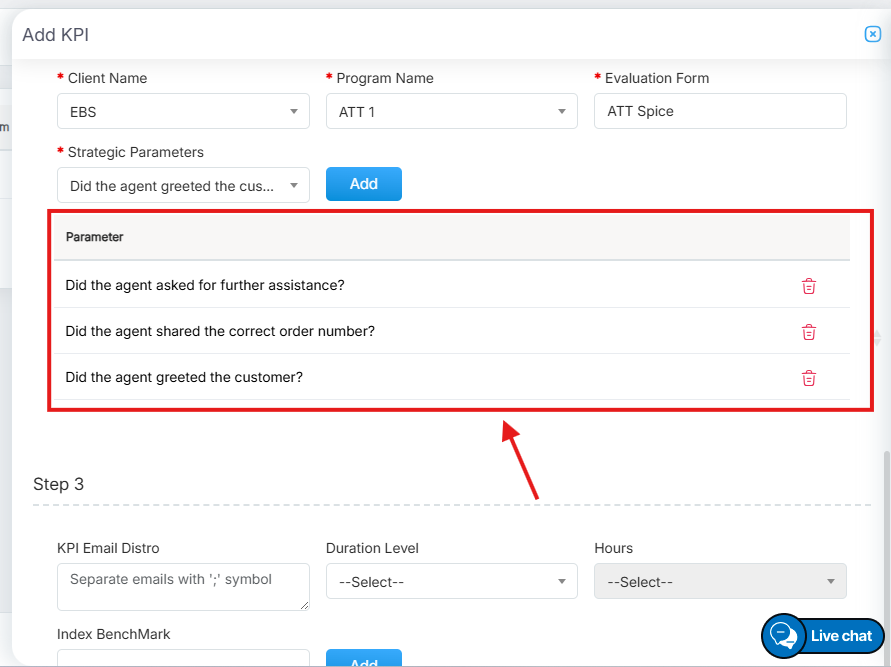Screen dimensions: 891x667
Task: Remove the 'greeted the customer' parameter row
Action: (809, 378)
